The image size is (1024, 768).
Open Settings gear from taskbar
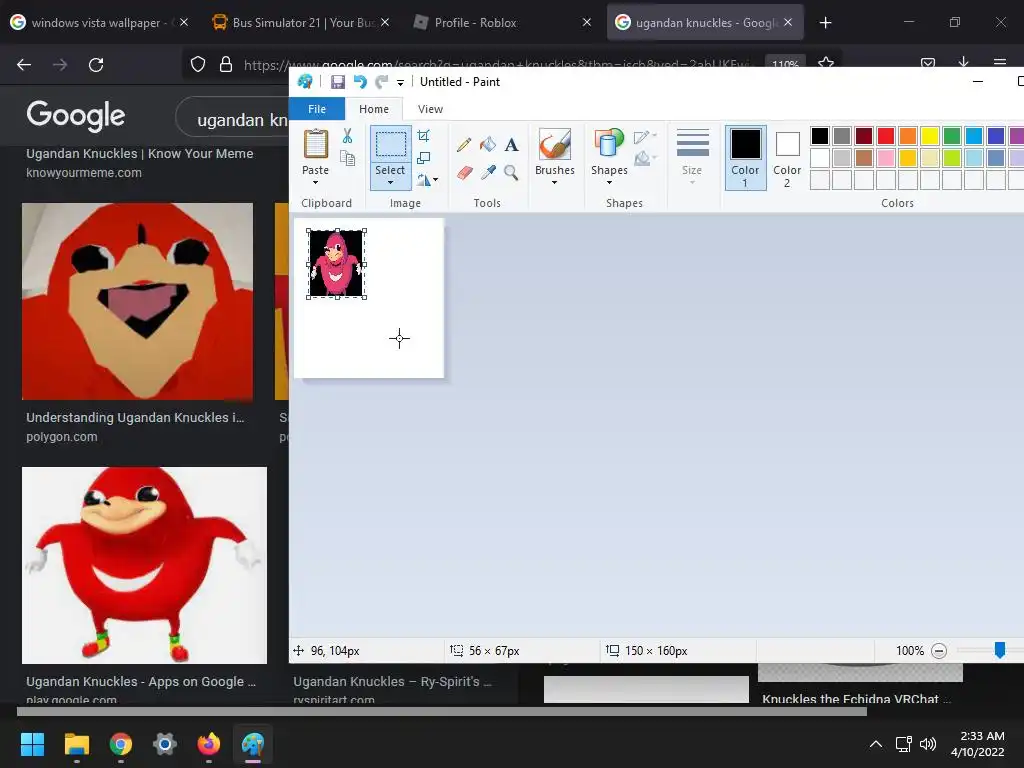[165, 744]
